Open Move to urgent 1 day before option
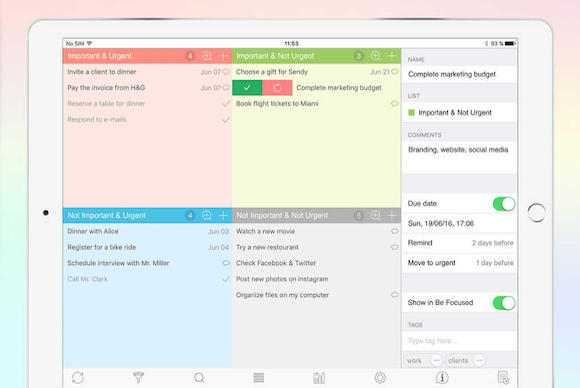580x388 pixels. click(459, 263)
